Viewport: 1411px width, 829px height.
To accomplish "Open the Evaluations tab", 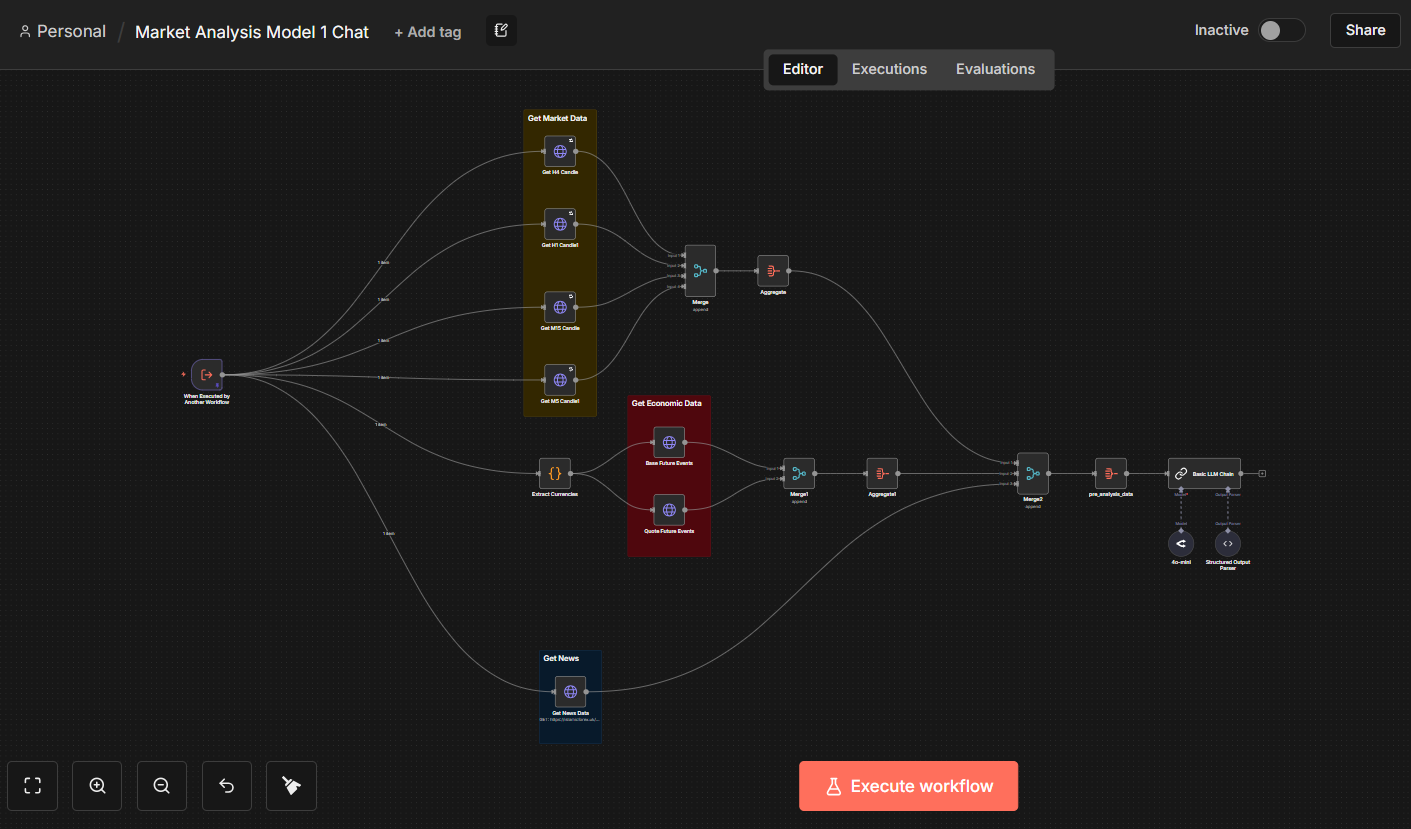I will [x=995, y=69].
